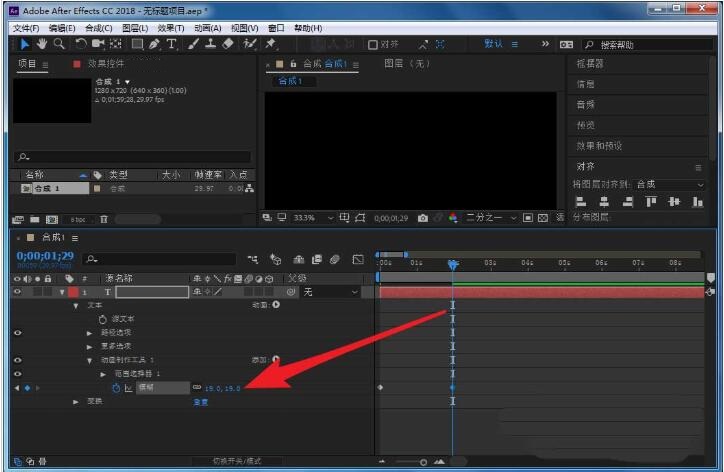The image size is (724, 472).
Task: Select the Clone Stamp tool
Action: (x=211, y=44)
